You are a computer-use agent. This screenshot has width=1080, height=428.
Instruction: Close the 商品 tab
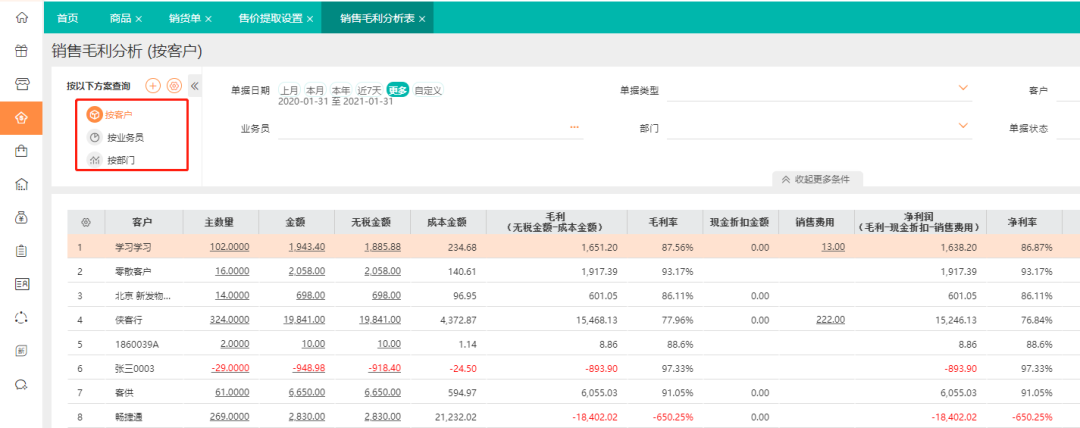click(x=139, y=19)
